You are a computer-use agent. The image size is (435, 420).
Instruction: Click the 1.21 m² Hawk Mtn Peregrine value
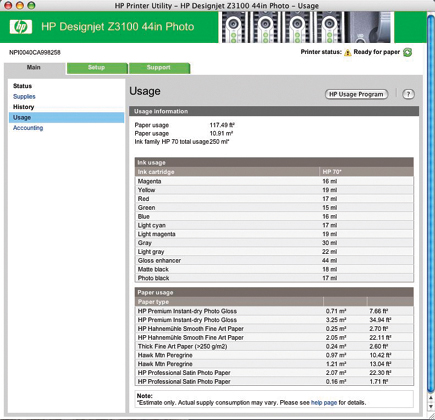pos(336,364)
